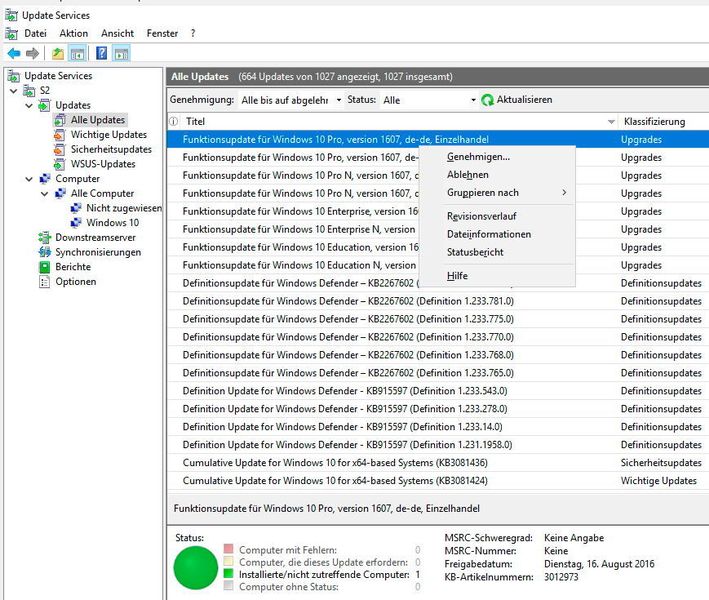Select Cumulative Update KB3081424 row
The width and height of the screenshot is (709, 600).
(x=438, y=481)
